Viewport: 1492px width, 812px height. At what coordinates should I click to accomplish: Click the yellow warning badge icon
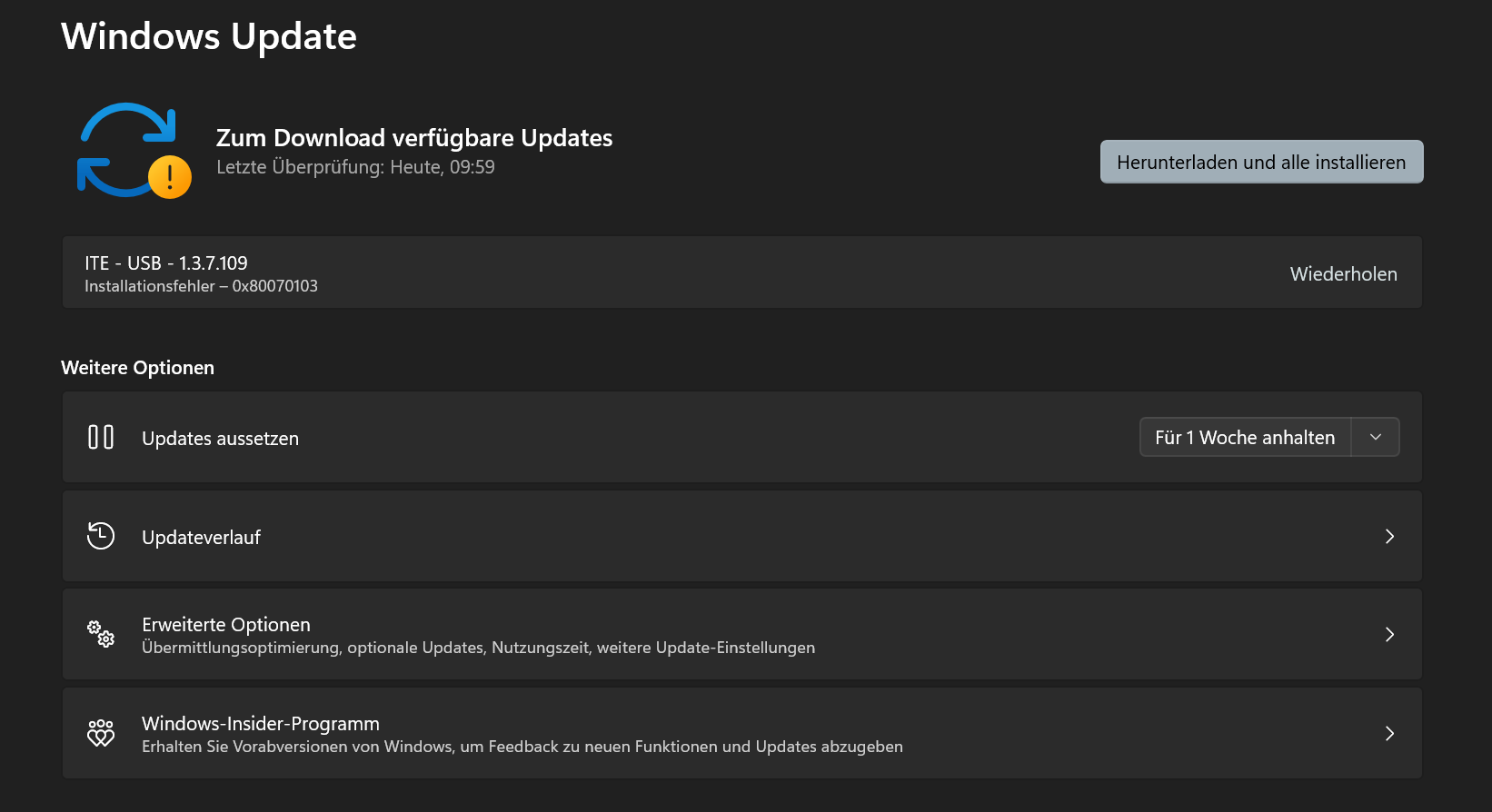tap(170, 177)
